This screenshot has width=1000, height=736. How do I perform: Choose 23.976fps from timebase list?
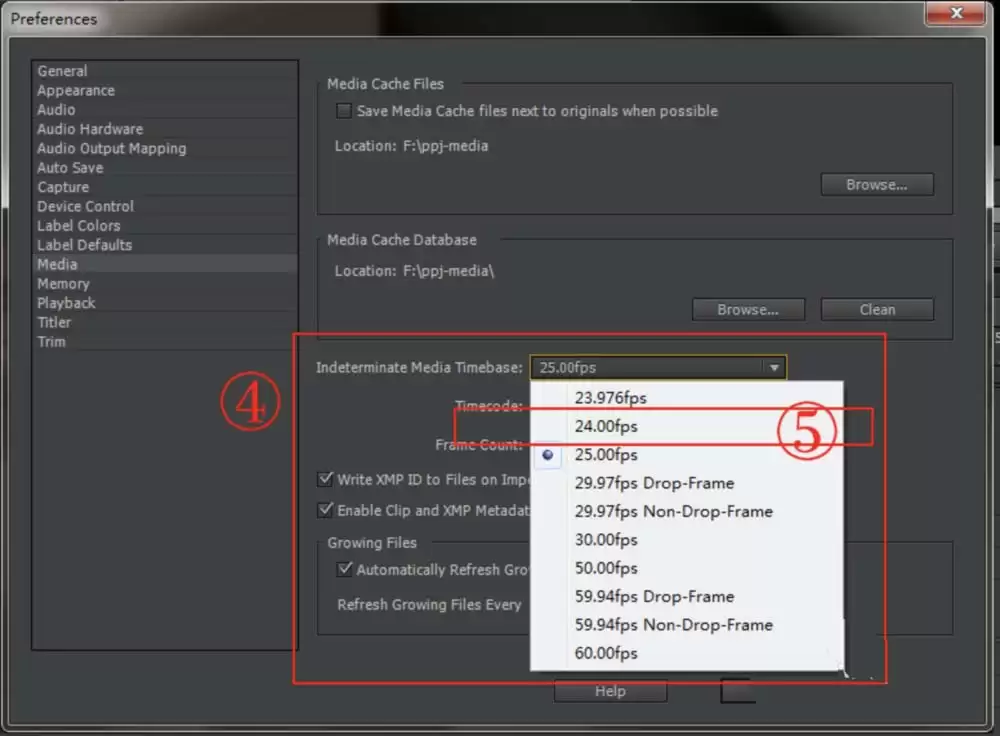[x=687, y=398]
